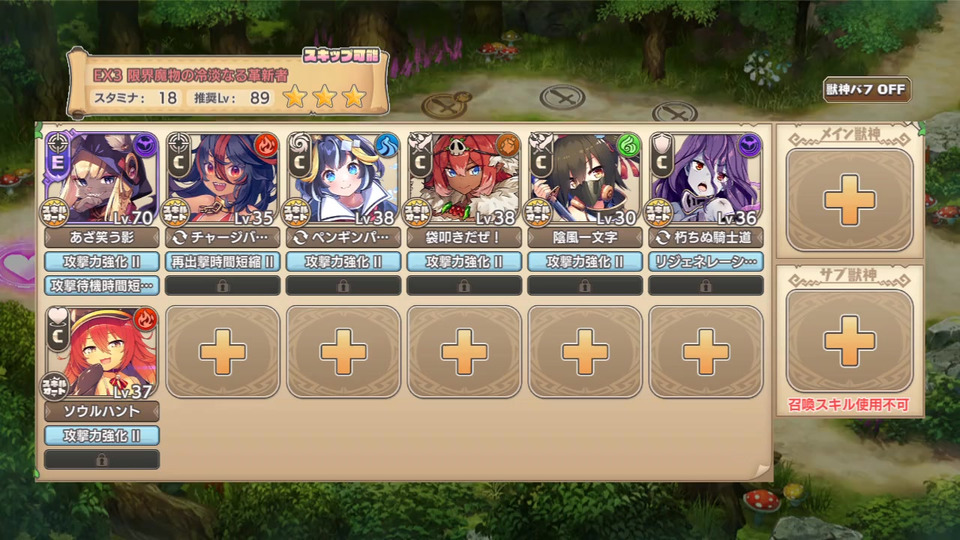
Task: Add a main beast god (メイン獣神)
Action: 849,200
